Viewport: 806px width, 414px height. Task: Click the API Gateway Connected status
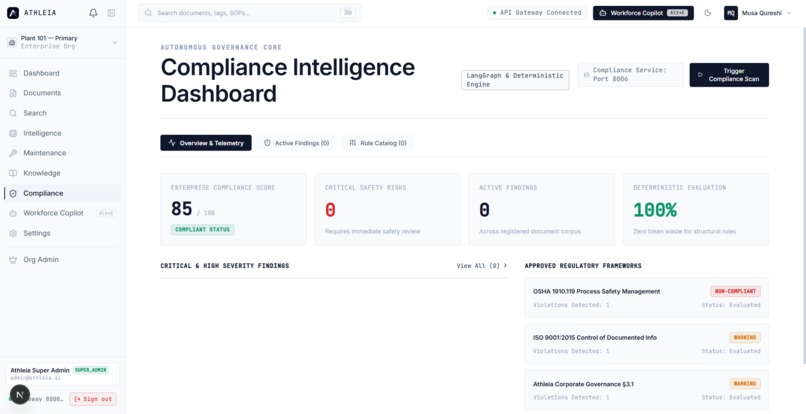pos(537,13)
